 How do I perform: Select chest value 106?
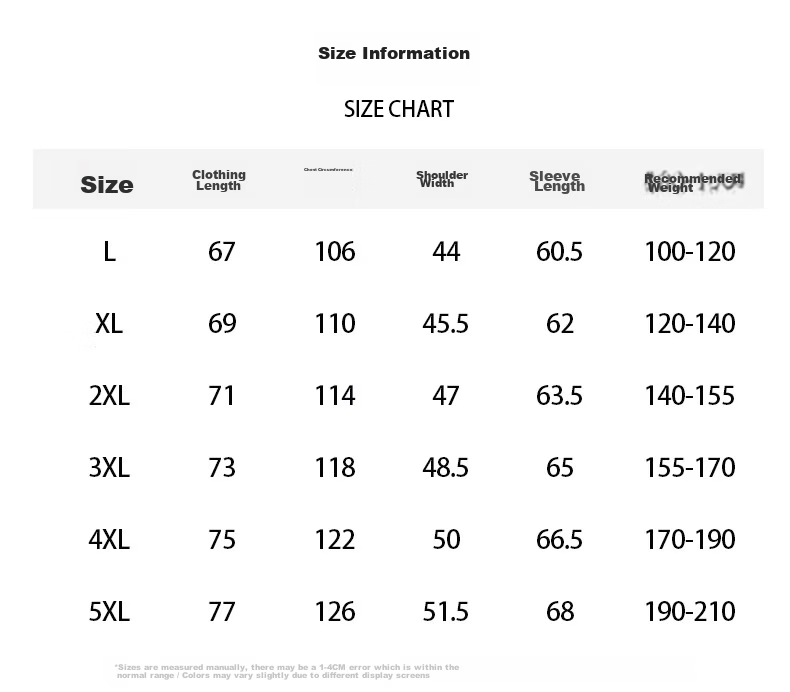click(335, 251)
